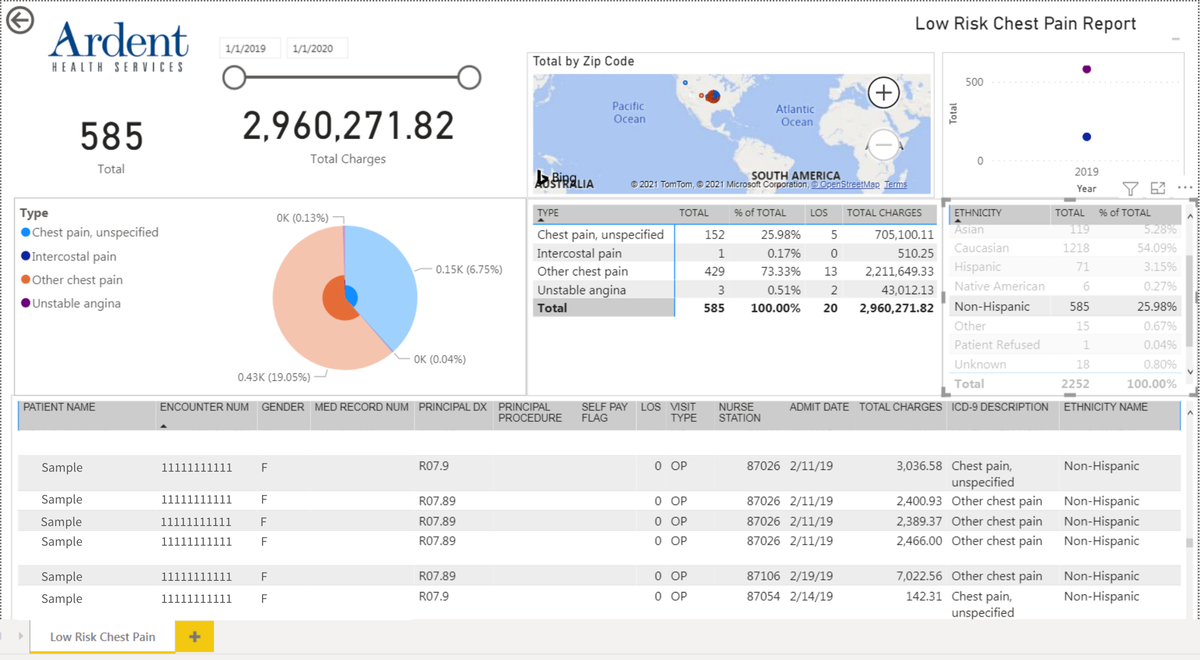Go back using the circled arrow
The width and height of the screenshot is (1200, 660).
tap(20, 21)
